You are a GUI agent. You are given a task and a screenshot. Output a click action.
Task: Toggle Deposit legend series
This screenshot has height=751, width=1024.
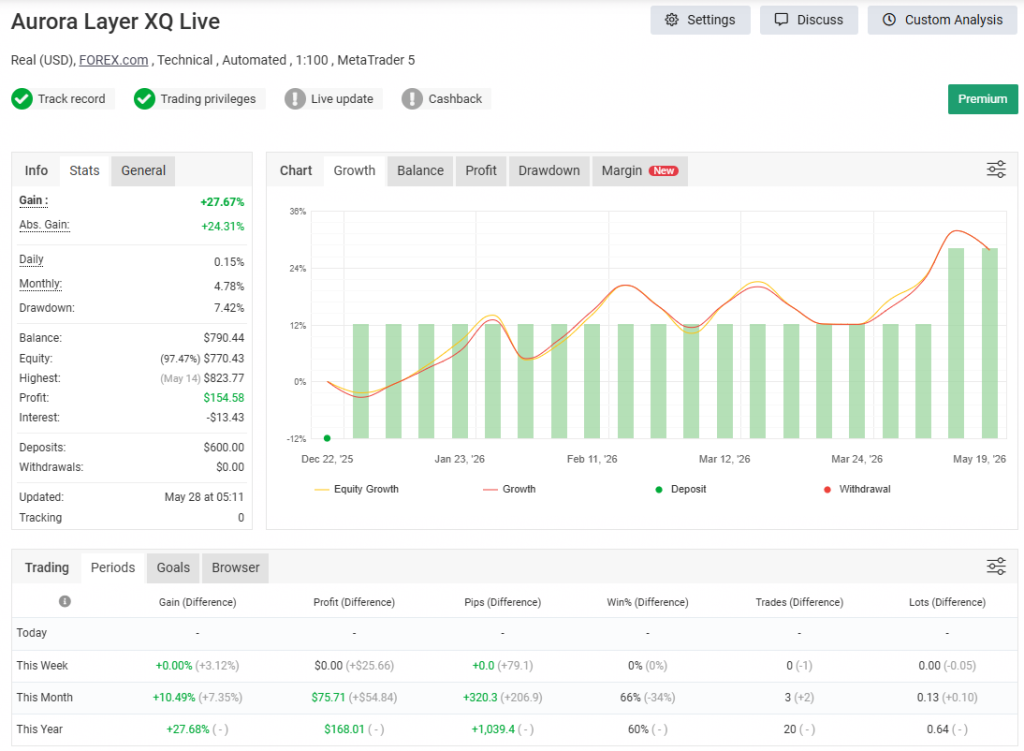tap(680, 489)
